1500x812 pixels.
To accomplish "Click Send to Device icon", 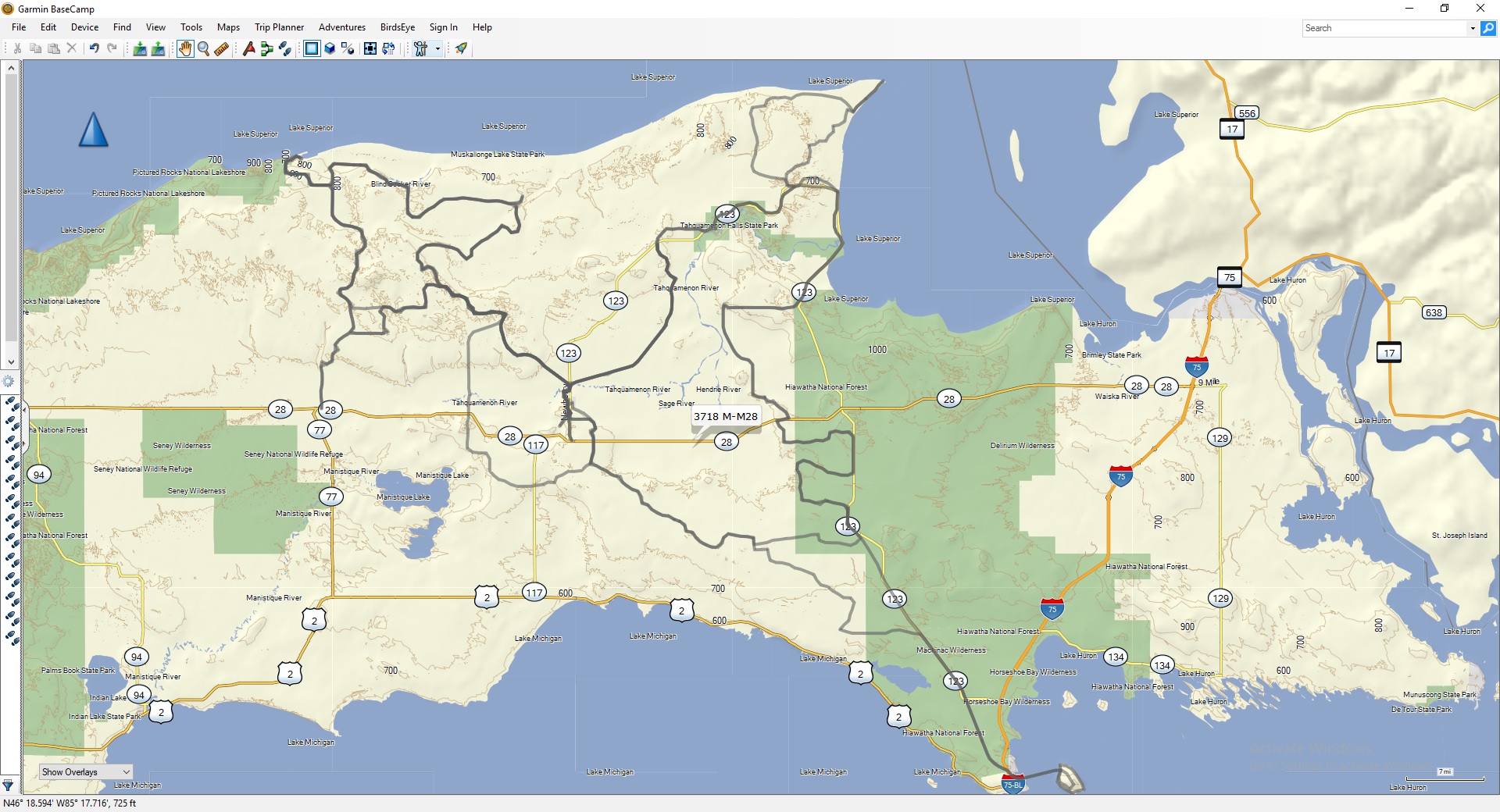I will coord(140,48).
